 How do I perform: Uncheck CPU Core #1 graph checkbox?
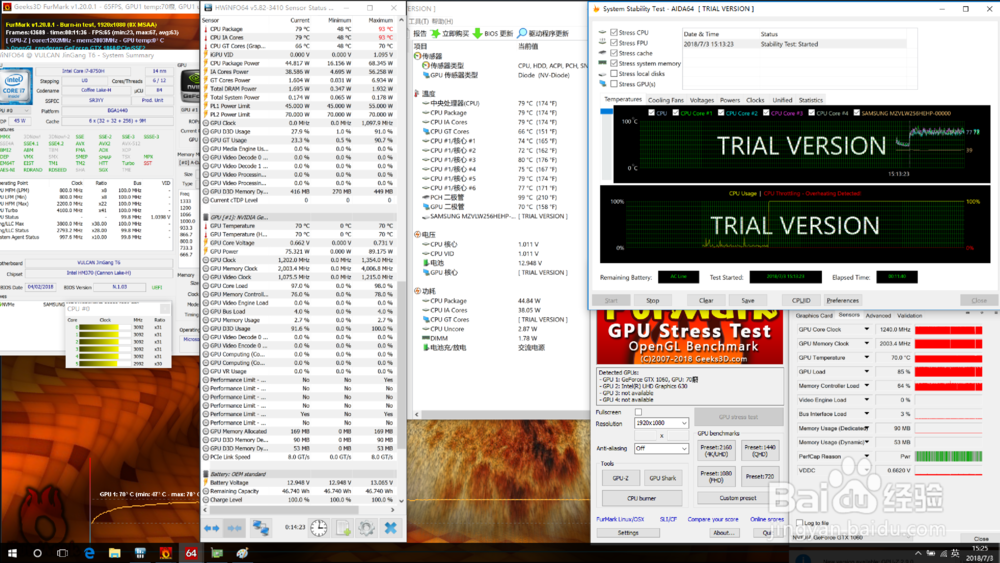(x=675, y=113)
